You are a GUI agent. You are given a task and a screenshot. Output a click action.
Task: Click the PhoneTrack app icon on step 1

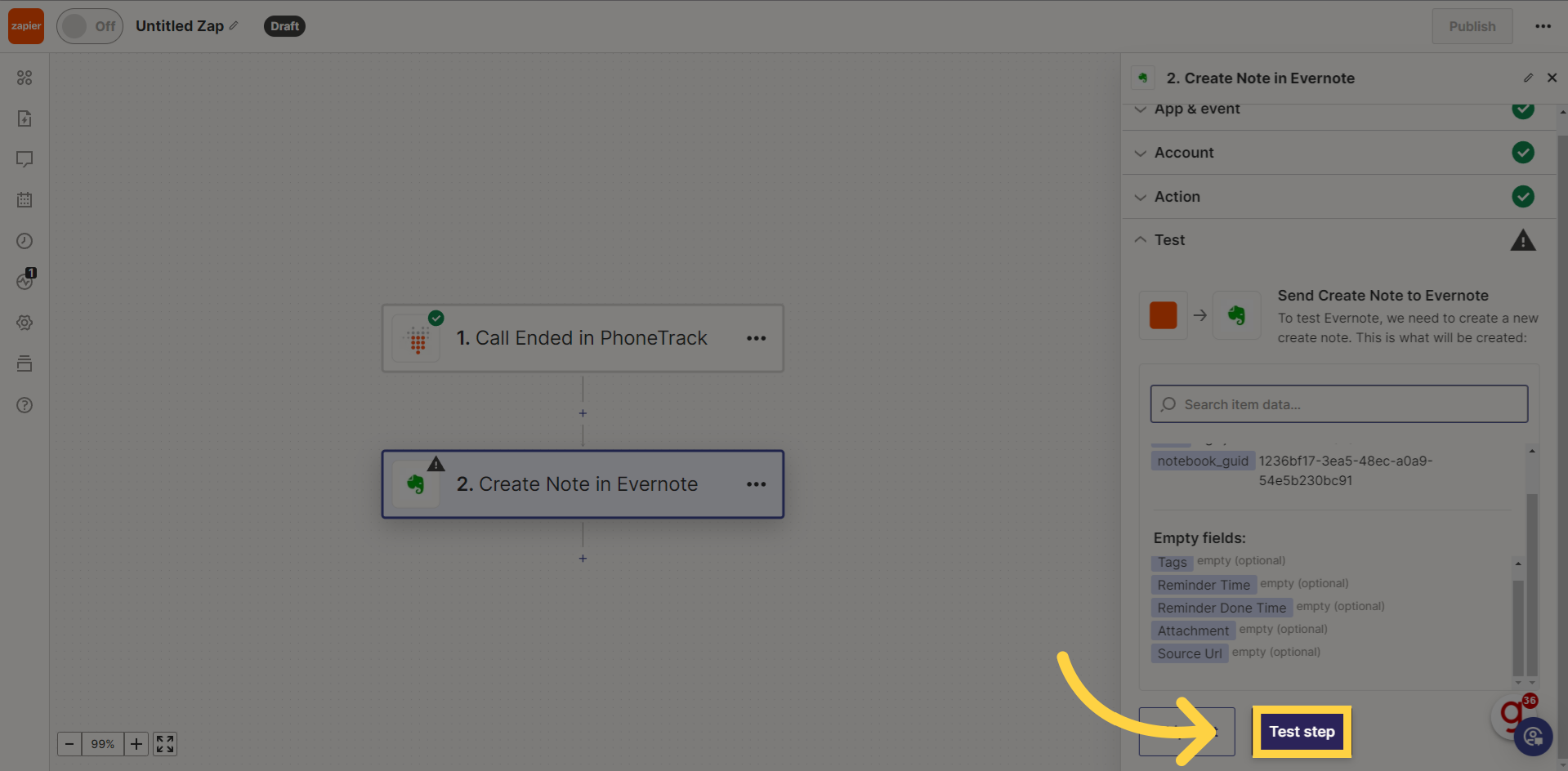[418, 339]
